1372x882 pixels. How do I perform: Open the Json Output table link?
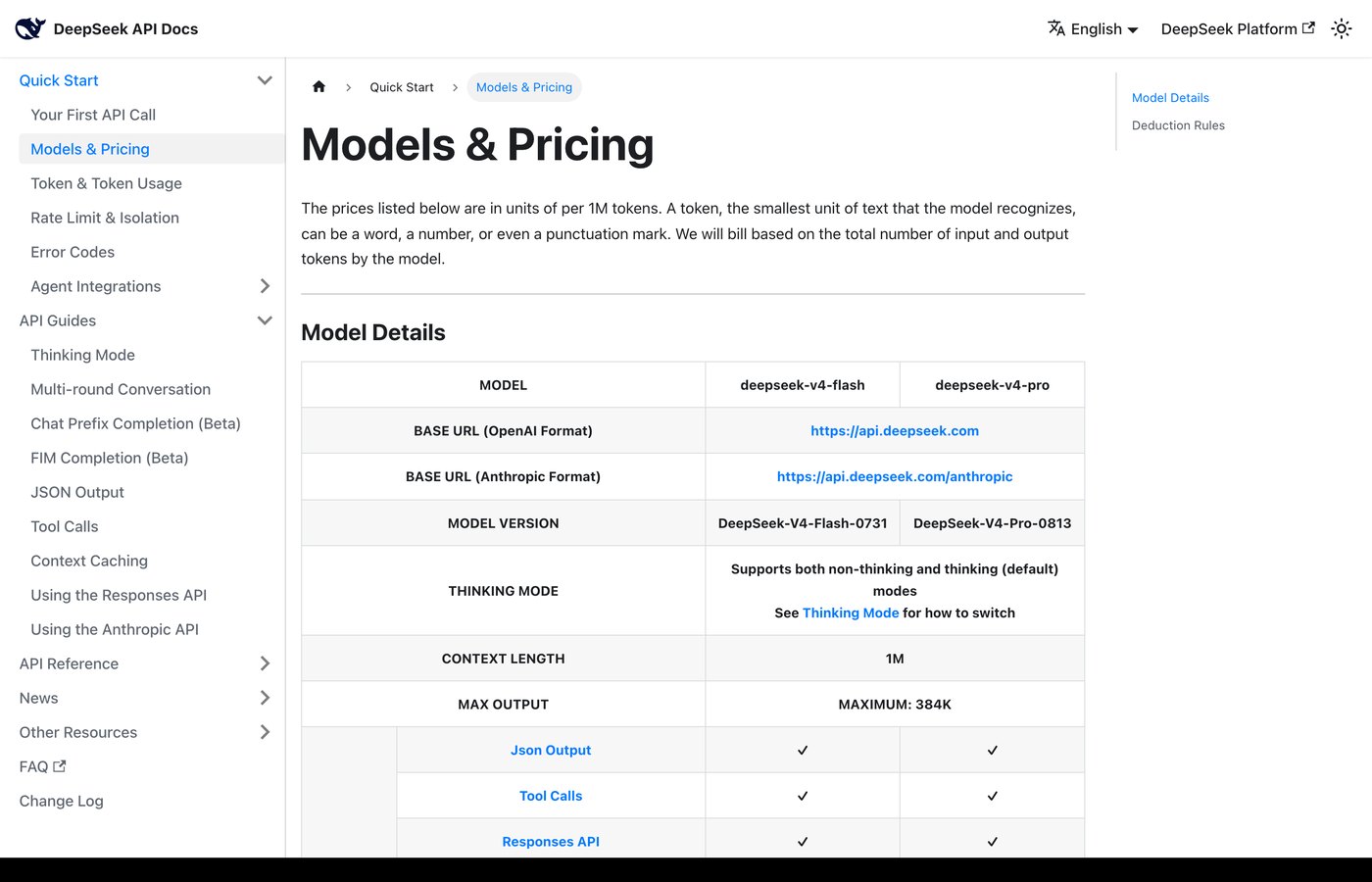[551, 750]
